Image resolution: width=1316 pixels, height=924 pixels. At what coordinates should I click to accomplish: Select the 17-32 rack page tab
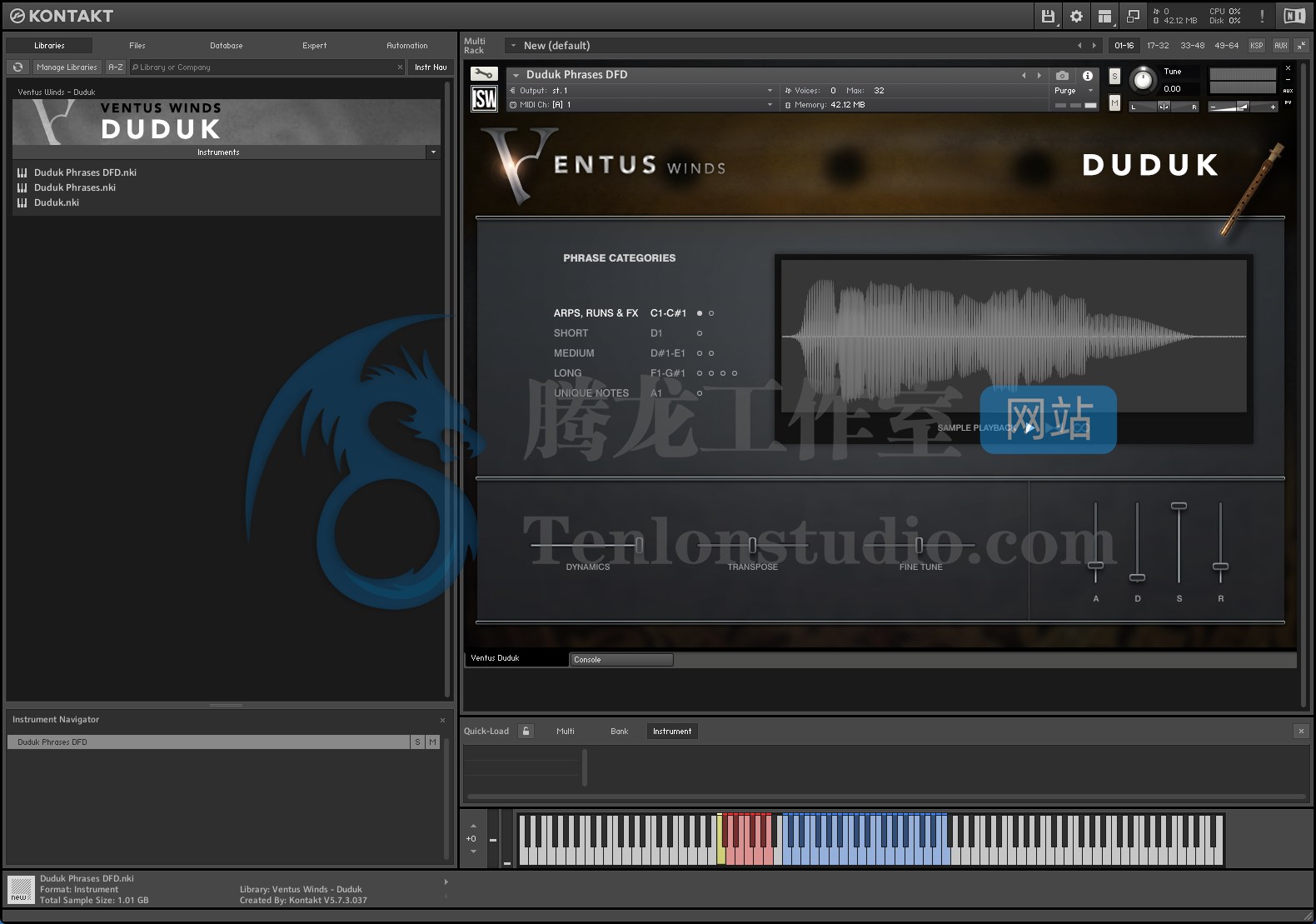tap(1158, 46)
